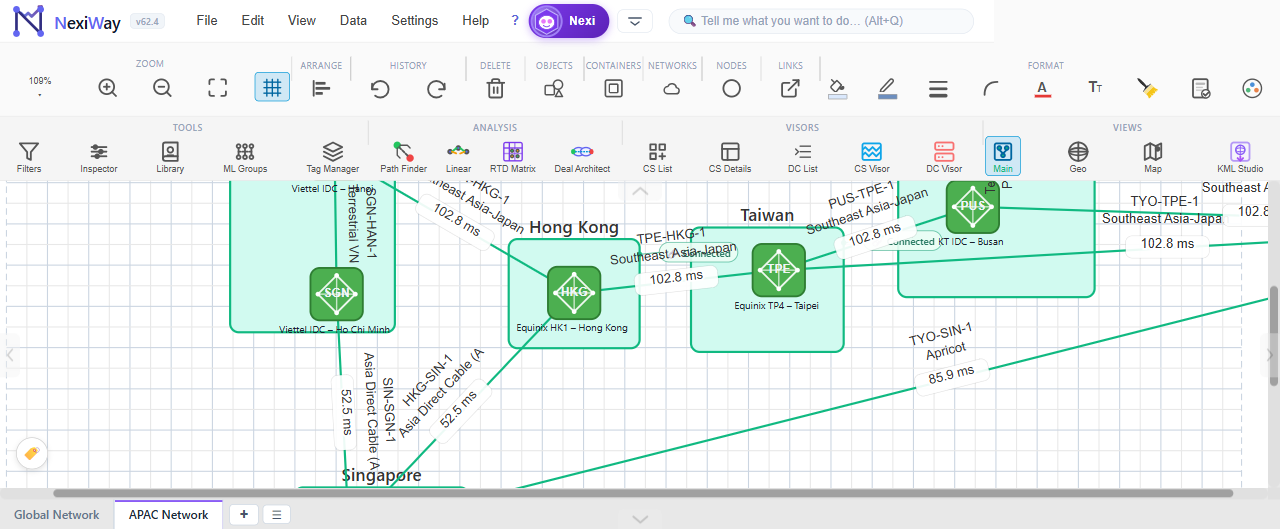Launch Path Finder analysis
Viewport: 1280px width, 529px height.
[403, 156]
